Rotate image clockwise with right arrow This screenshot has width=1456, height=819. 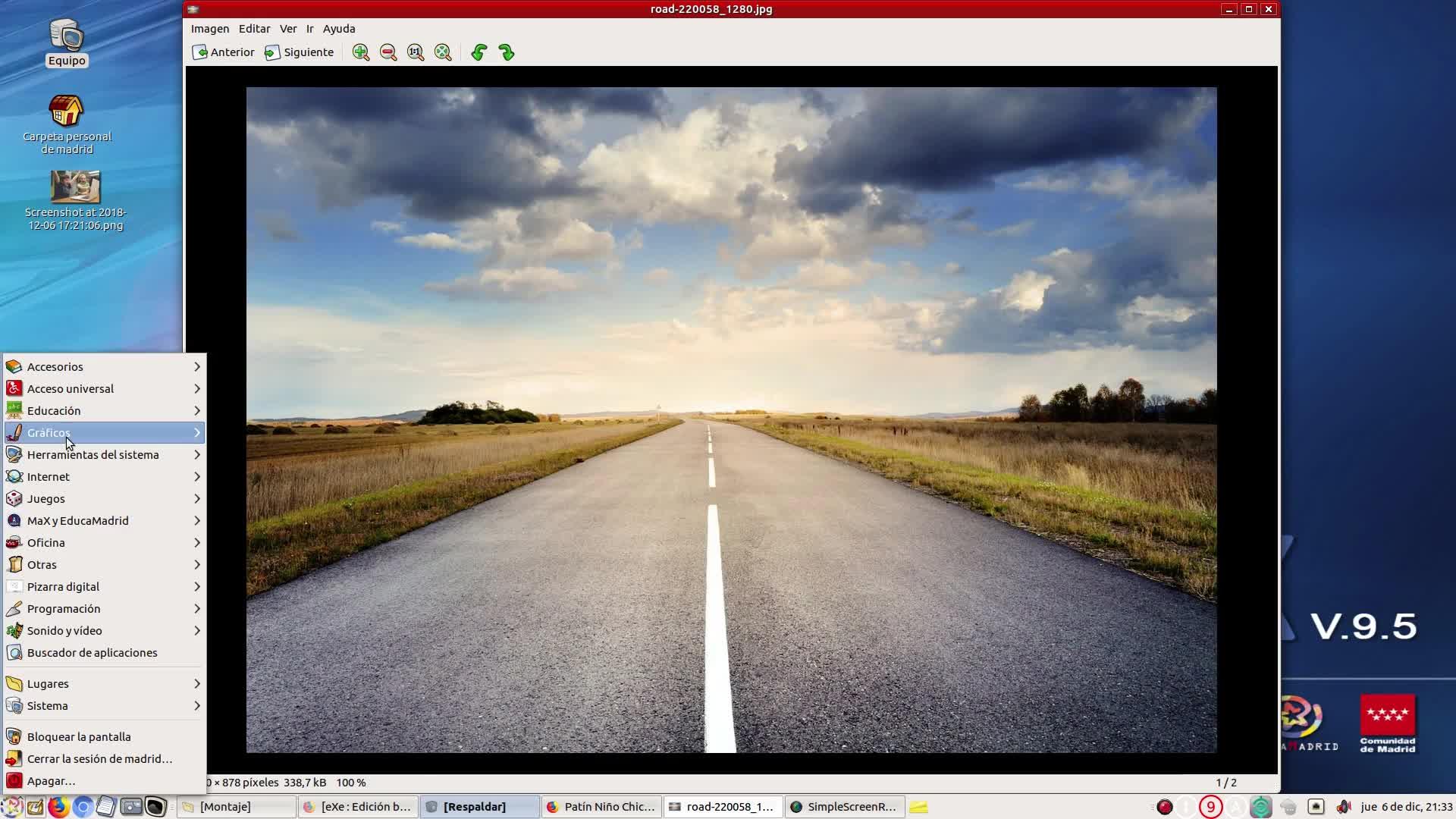[507, 52]
